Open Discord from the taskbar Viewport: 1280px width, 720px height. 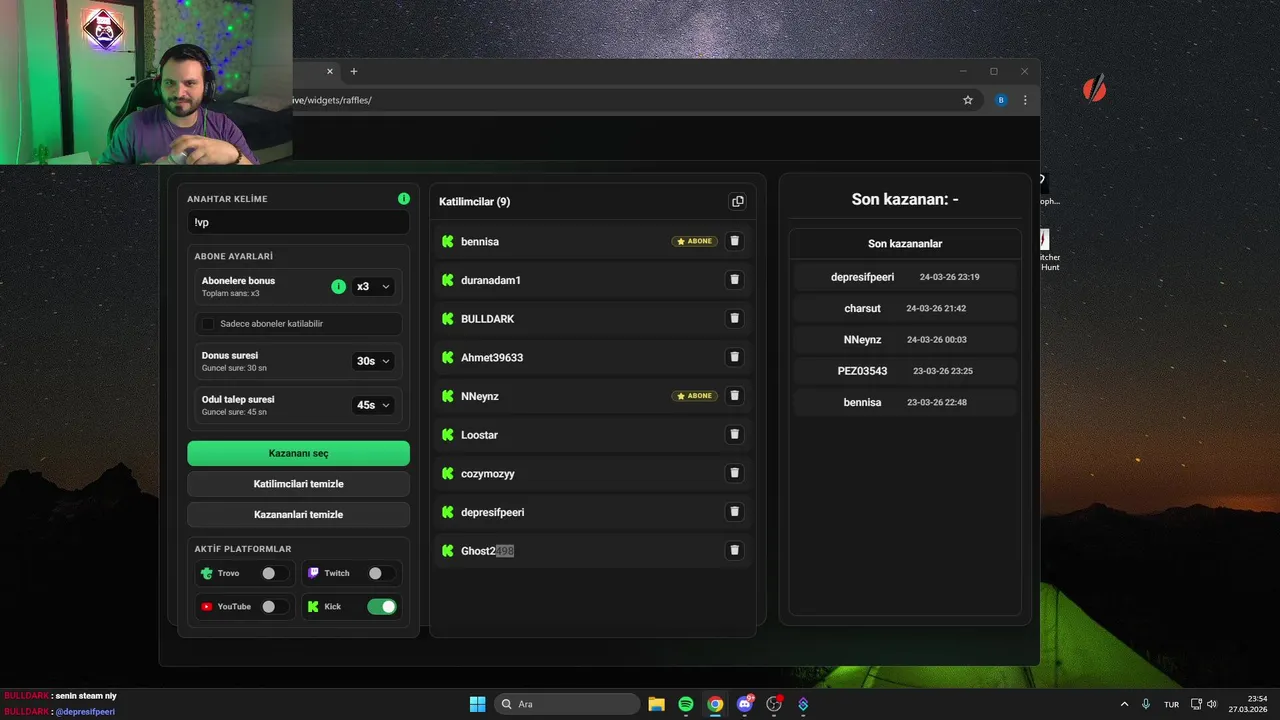point(744,704)
